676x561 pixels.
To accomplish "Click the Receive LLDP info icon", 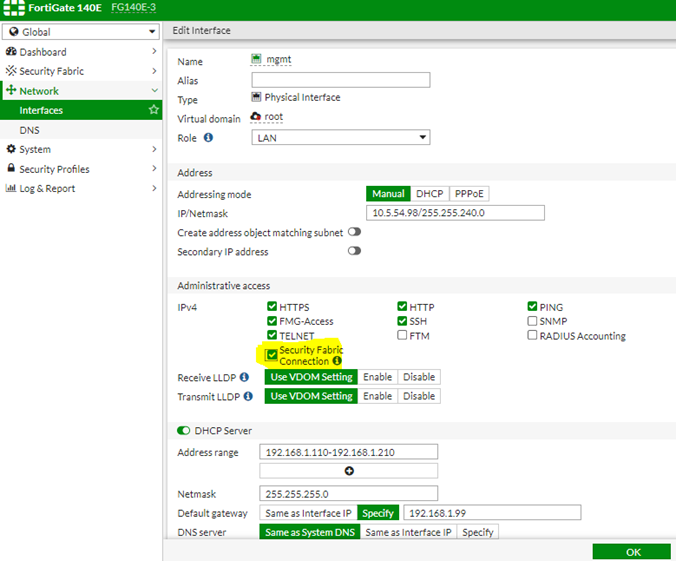I will click(244, 377).
